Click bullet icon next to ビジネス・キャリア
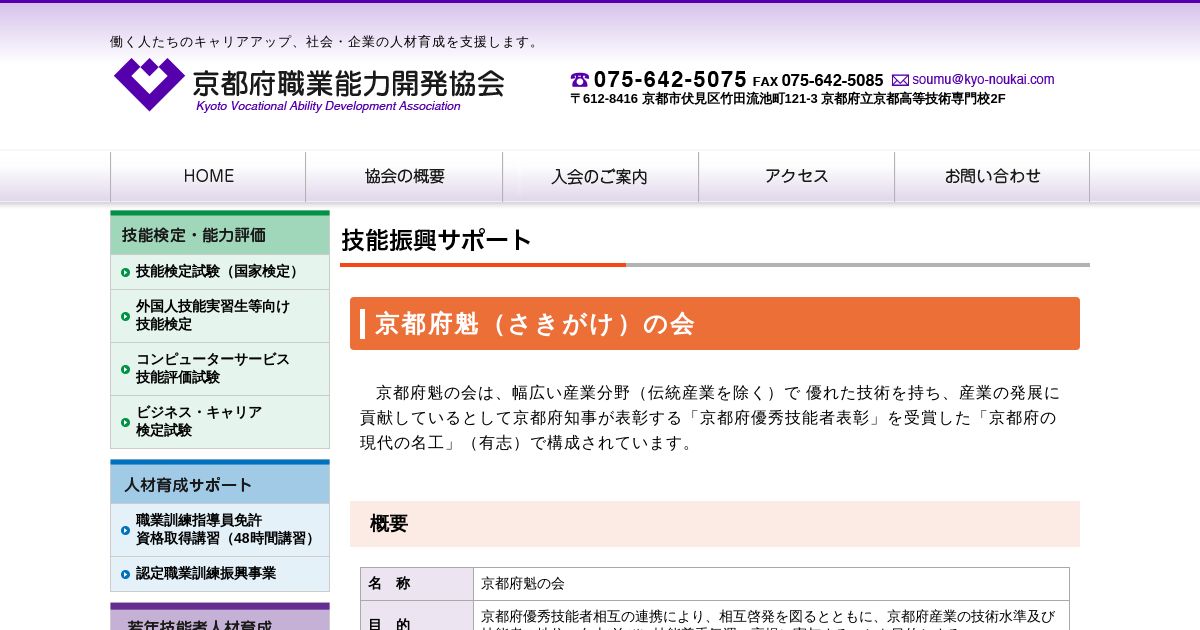Image resolution: width=1200 pixels, height=630 pixels. 125,422
